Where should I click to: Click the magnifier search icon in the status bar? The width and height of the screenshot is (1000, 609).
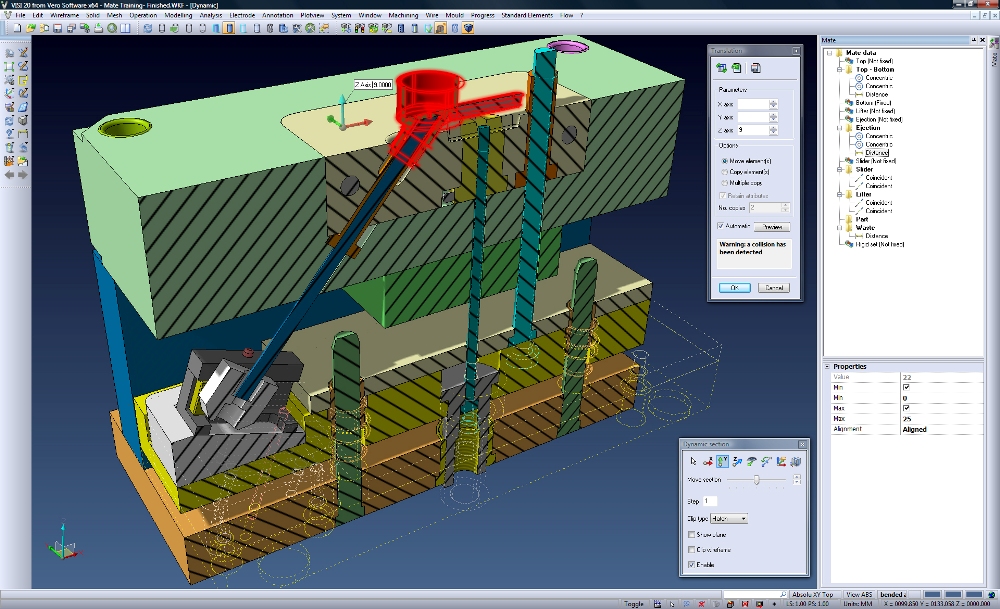[x=783, y=594]
